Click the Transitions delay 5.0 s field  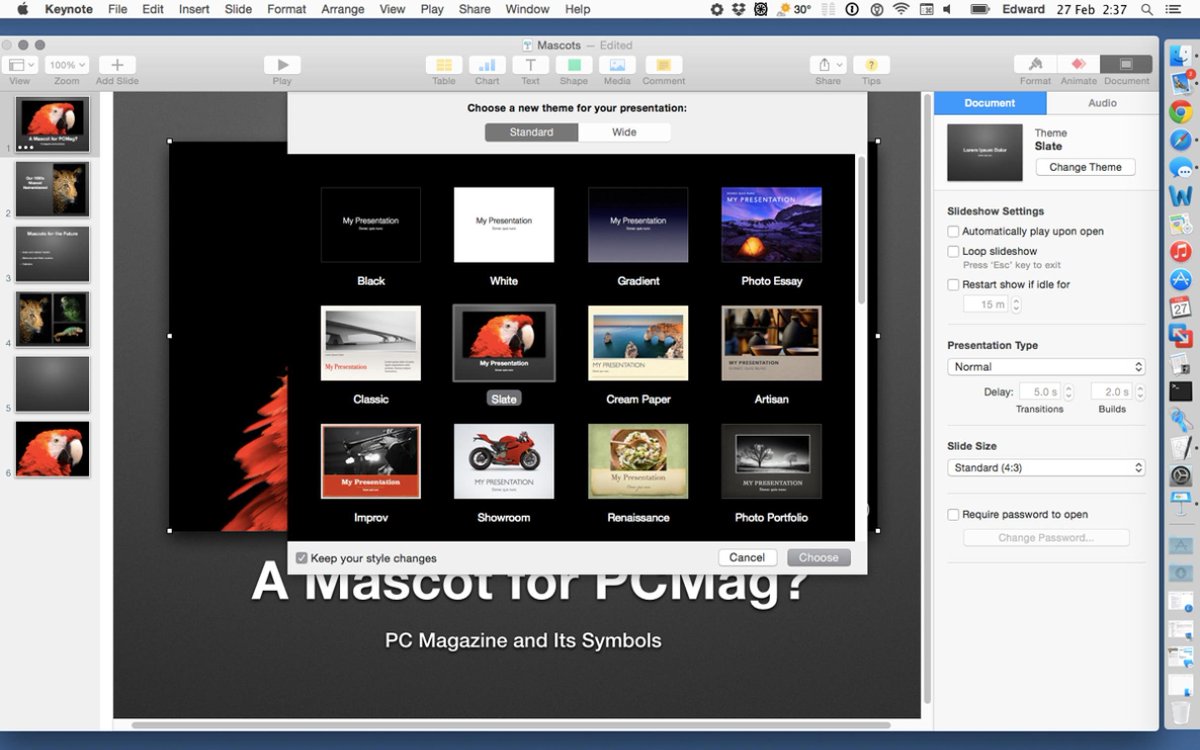[1040, 392]
